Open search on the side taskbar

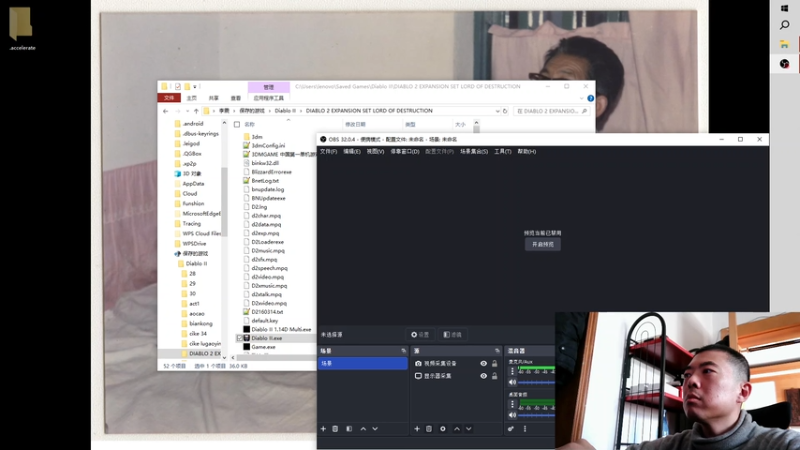coord(785,25)
